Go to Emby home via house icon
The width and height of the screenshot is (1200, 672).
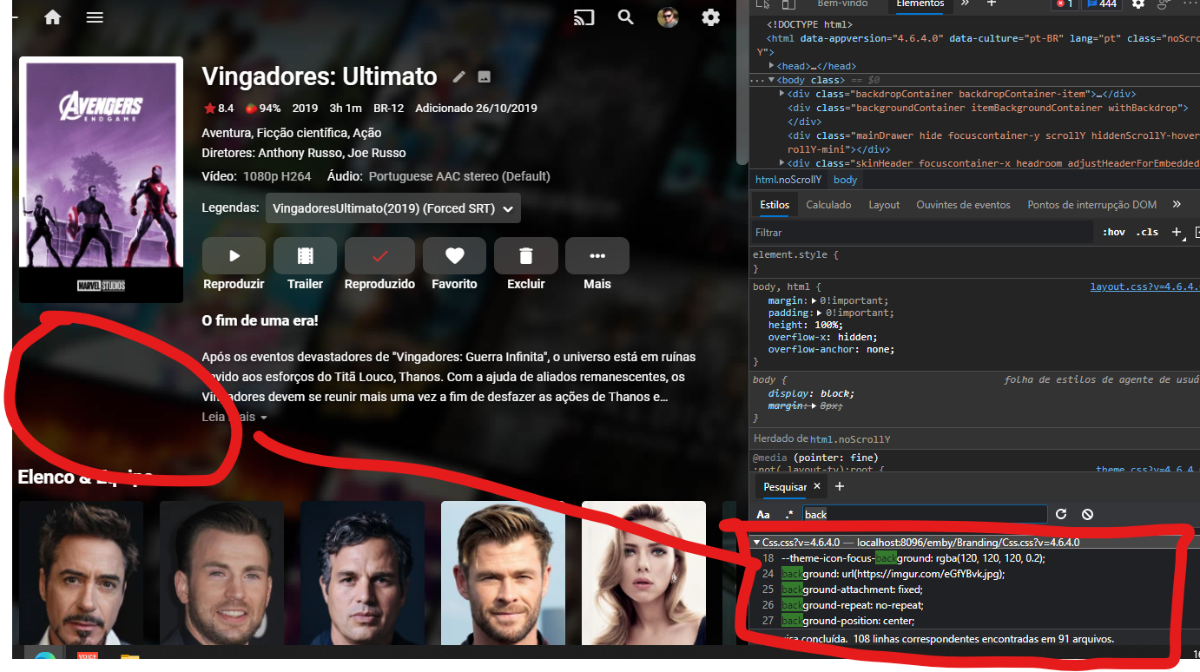pos(52,17)
